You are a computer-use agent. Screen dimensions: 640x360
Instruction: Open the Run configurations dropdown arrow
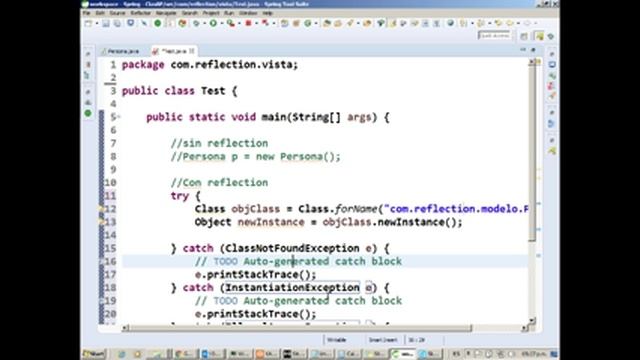(222, 23)
